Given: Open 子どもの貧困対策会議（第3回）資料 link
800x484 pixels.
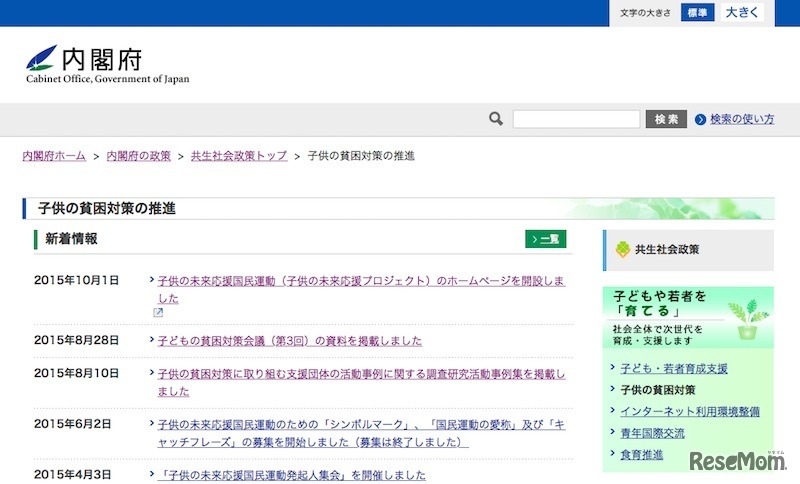Looking at the screenshot, I should coord(290,341).
